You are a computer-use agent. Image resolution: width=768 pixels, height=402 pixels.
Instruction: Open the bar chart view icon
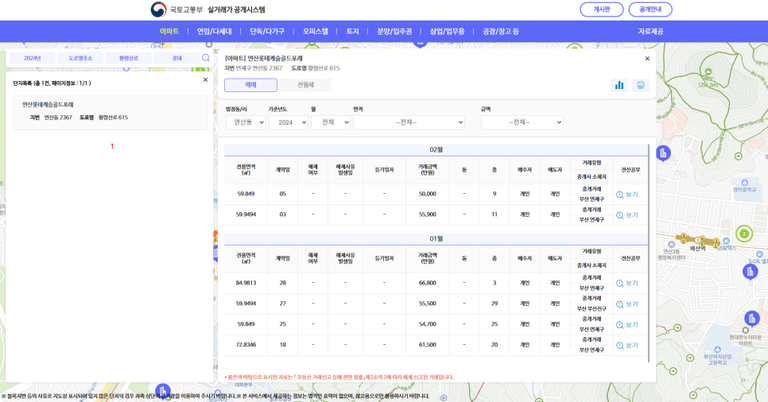619,85
